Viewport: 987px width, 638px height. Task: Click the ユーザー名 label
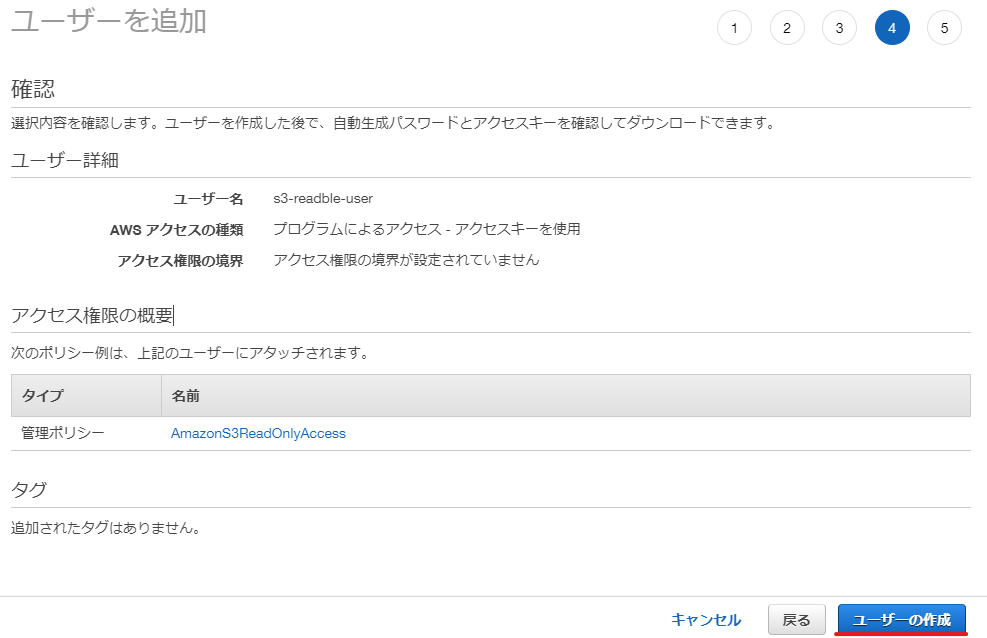(208, 199)
